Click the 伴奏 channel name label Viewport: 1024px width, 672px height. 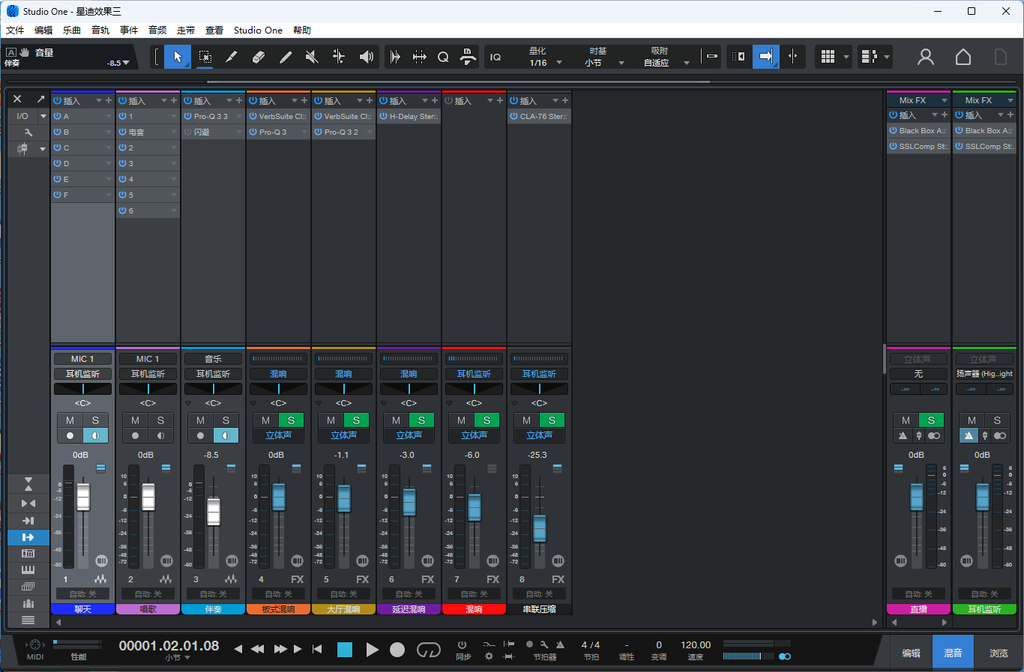coord(213,609)
